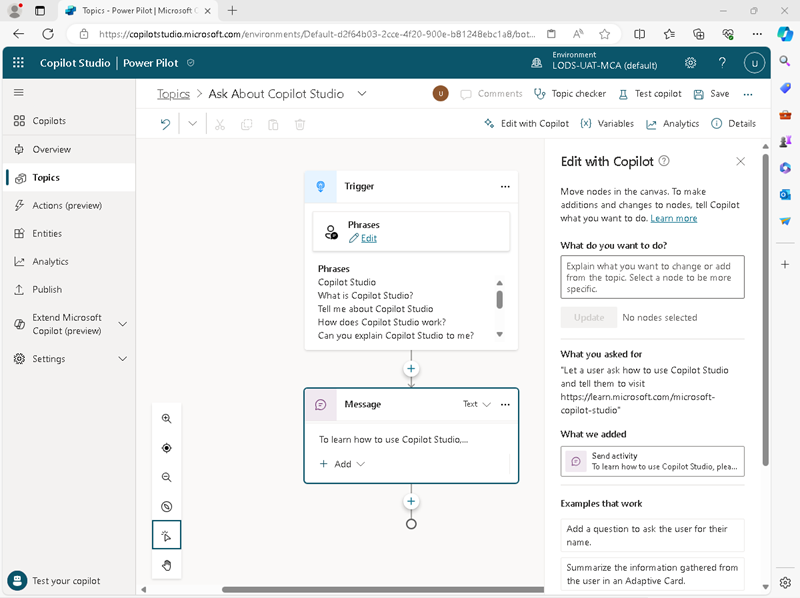Save the topic
800x598 pixels.
711,94
